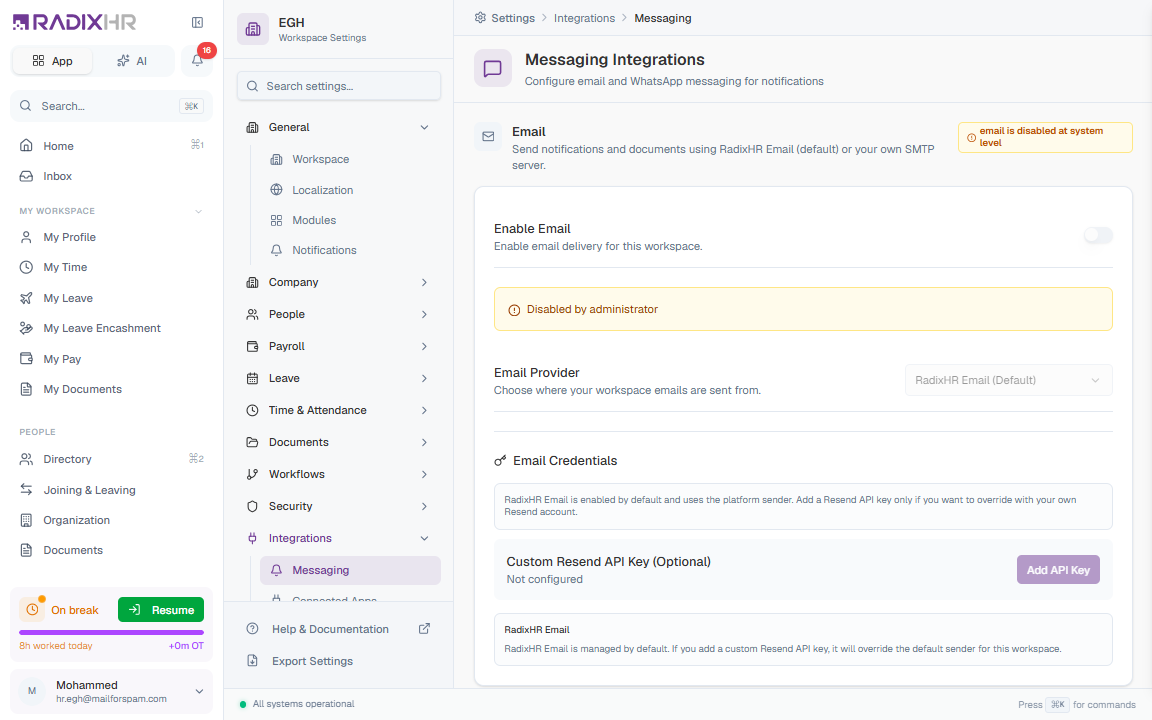Click the Export Settings file icon
Viewport: 1152px width, 720px height.
coord(253,660)
